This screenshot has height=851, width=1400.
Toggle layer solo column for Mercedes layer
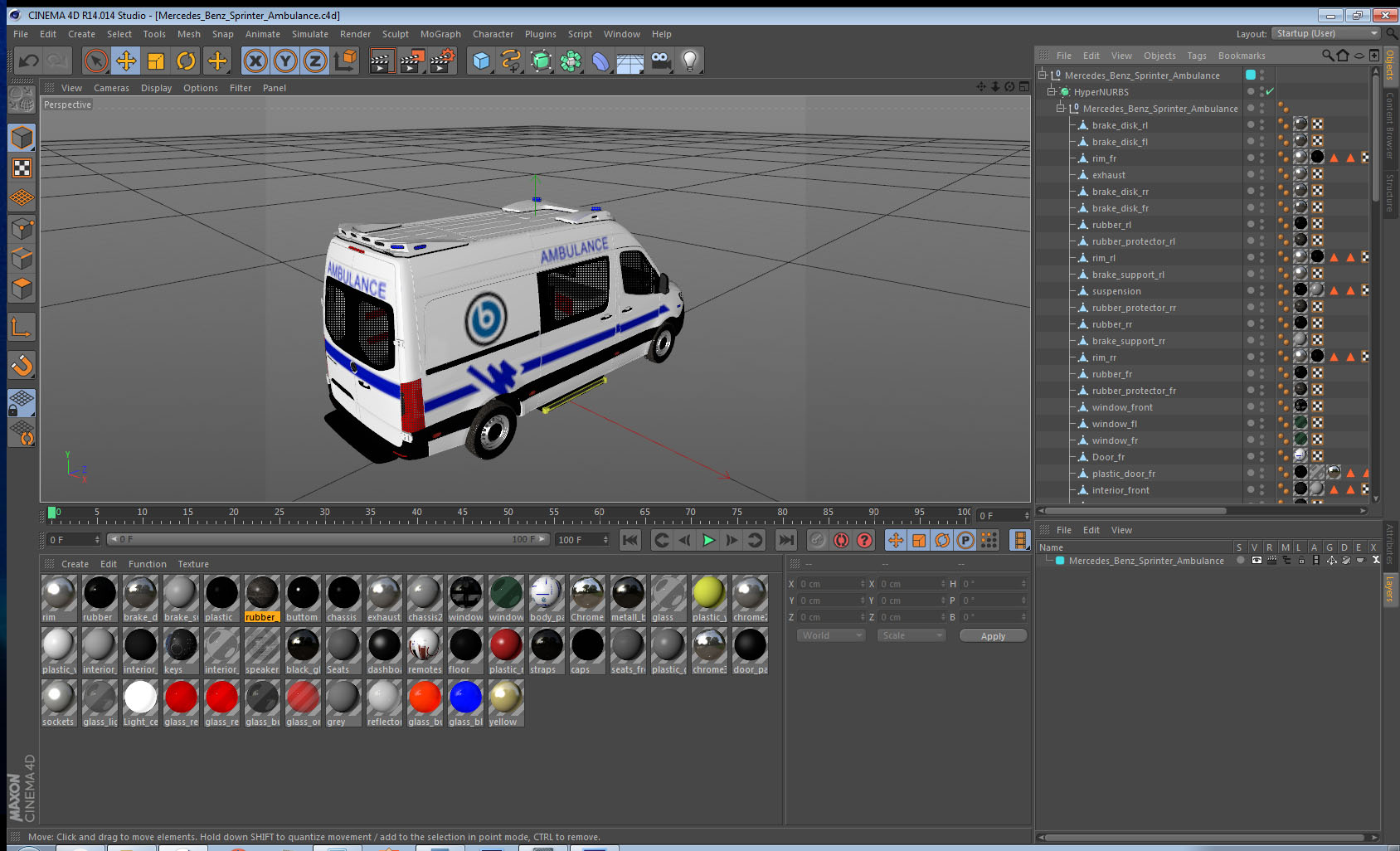(1241, 560)
